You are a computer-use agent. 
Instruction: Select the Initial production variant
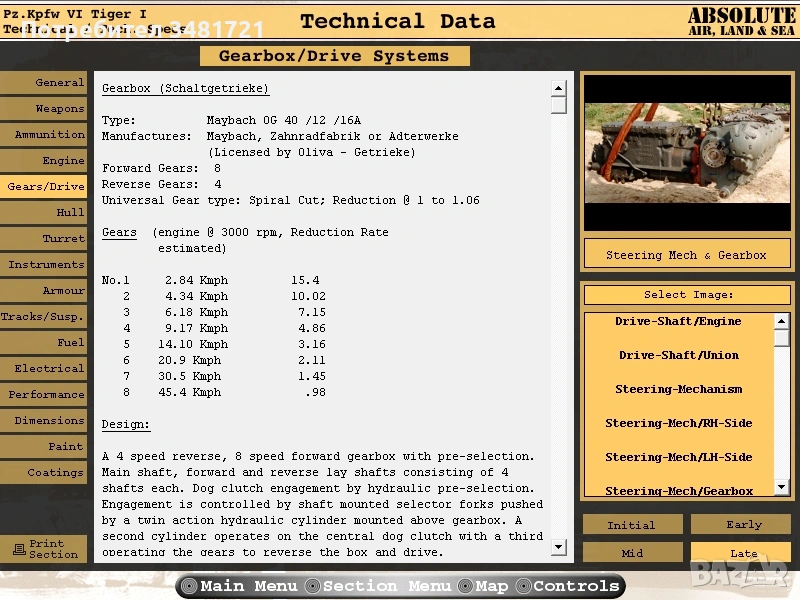[x=632, y=525]
